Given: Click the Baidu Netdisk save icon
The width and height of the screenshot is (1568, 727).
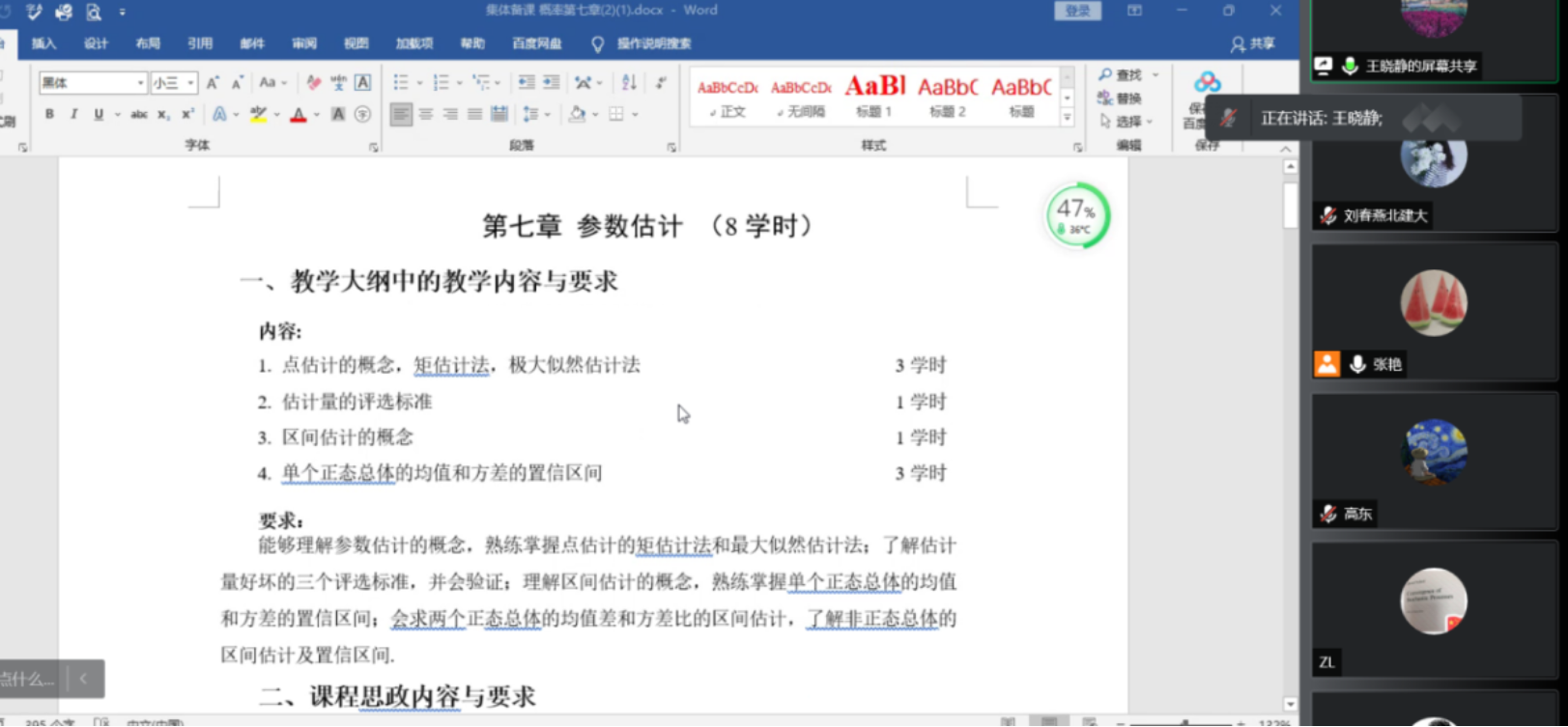Looking at the screenshot, I should pyautogui.click(x=1207, y=84).
